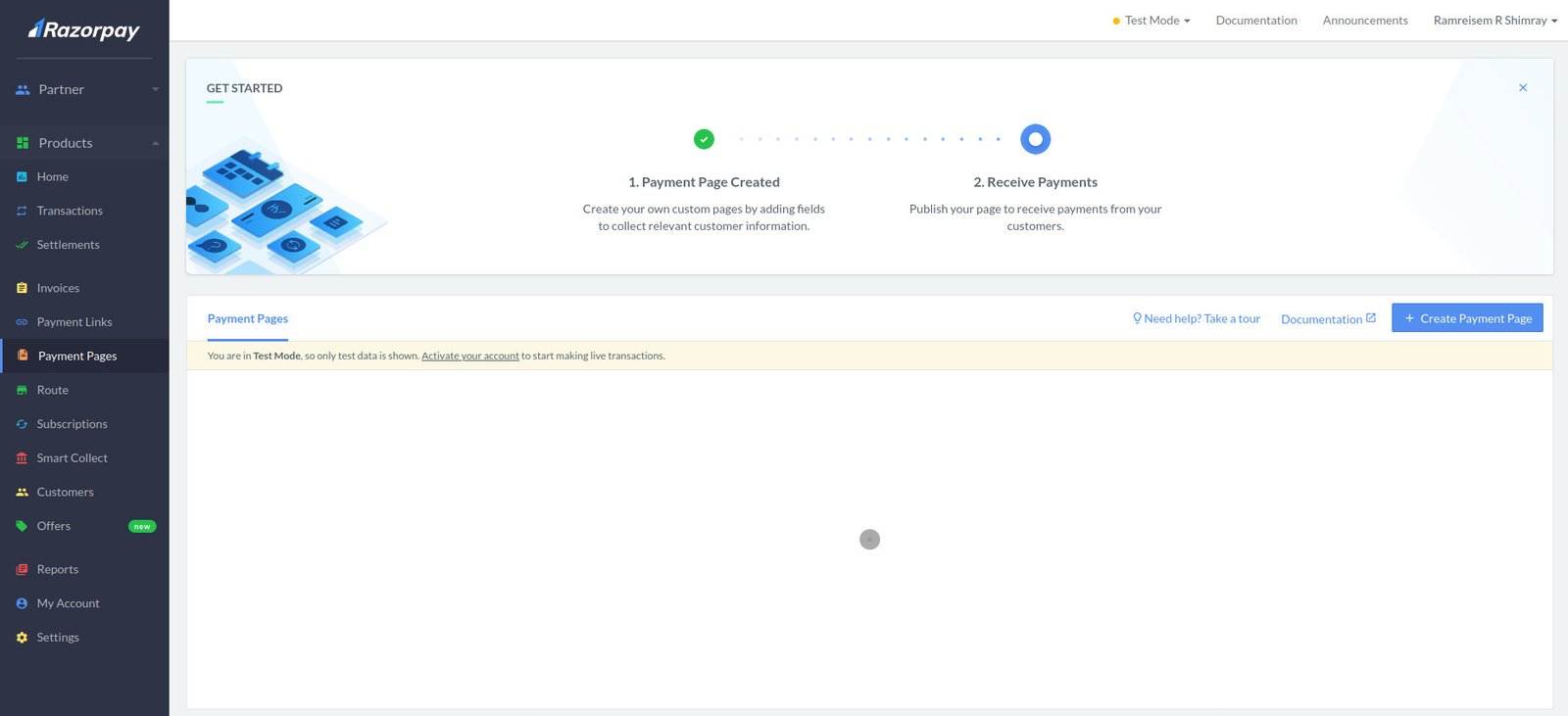Click the Settlements checkmark icon
The image size is (1568, 716).
(x=22, y=245)
